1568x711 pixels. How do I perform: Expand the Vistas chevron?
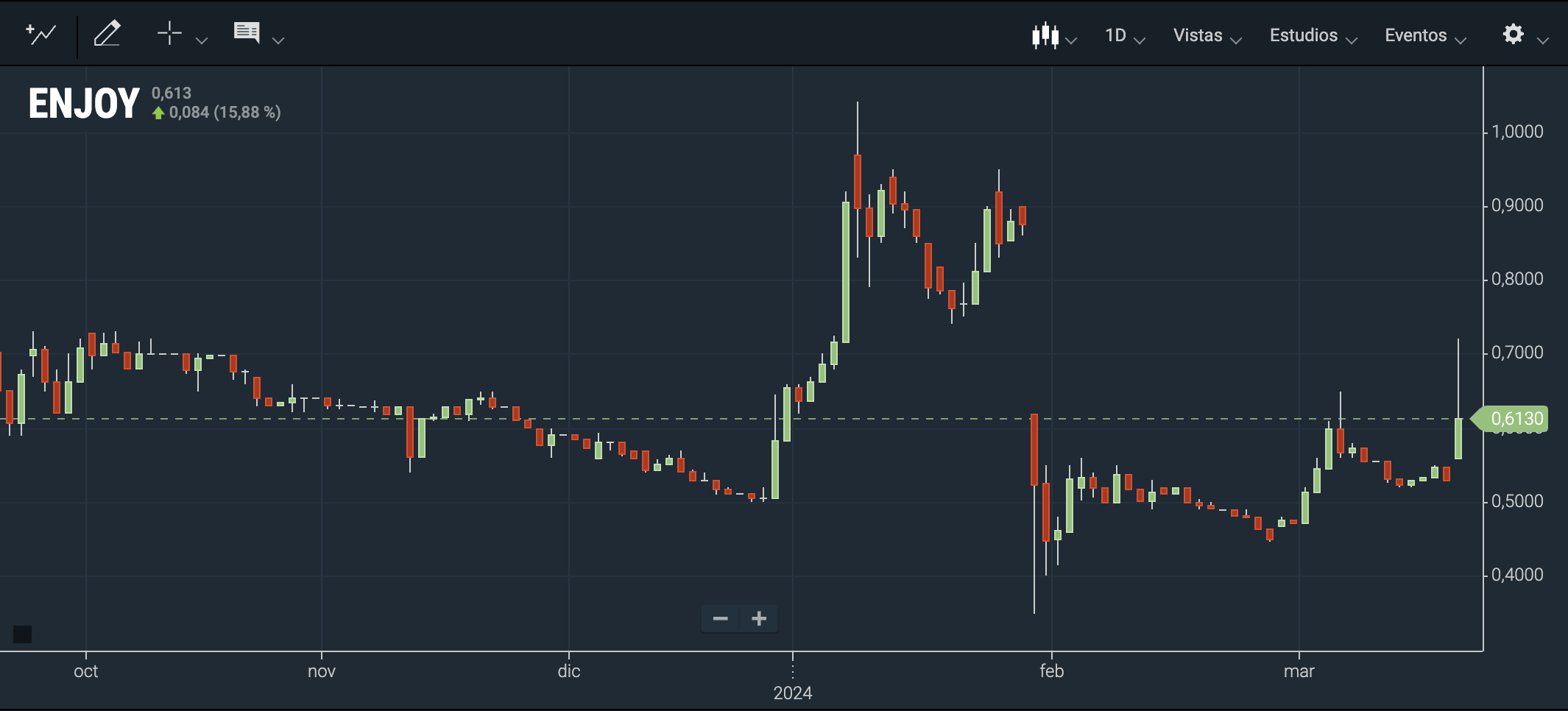(x=1236, y=41)
